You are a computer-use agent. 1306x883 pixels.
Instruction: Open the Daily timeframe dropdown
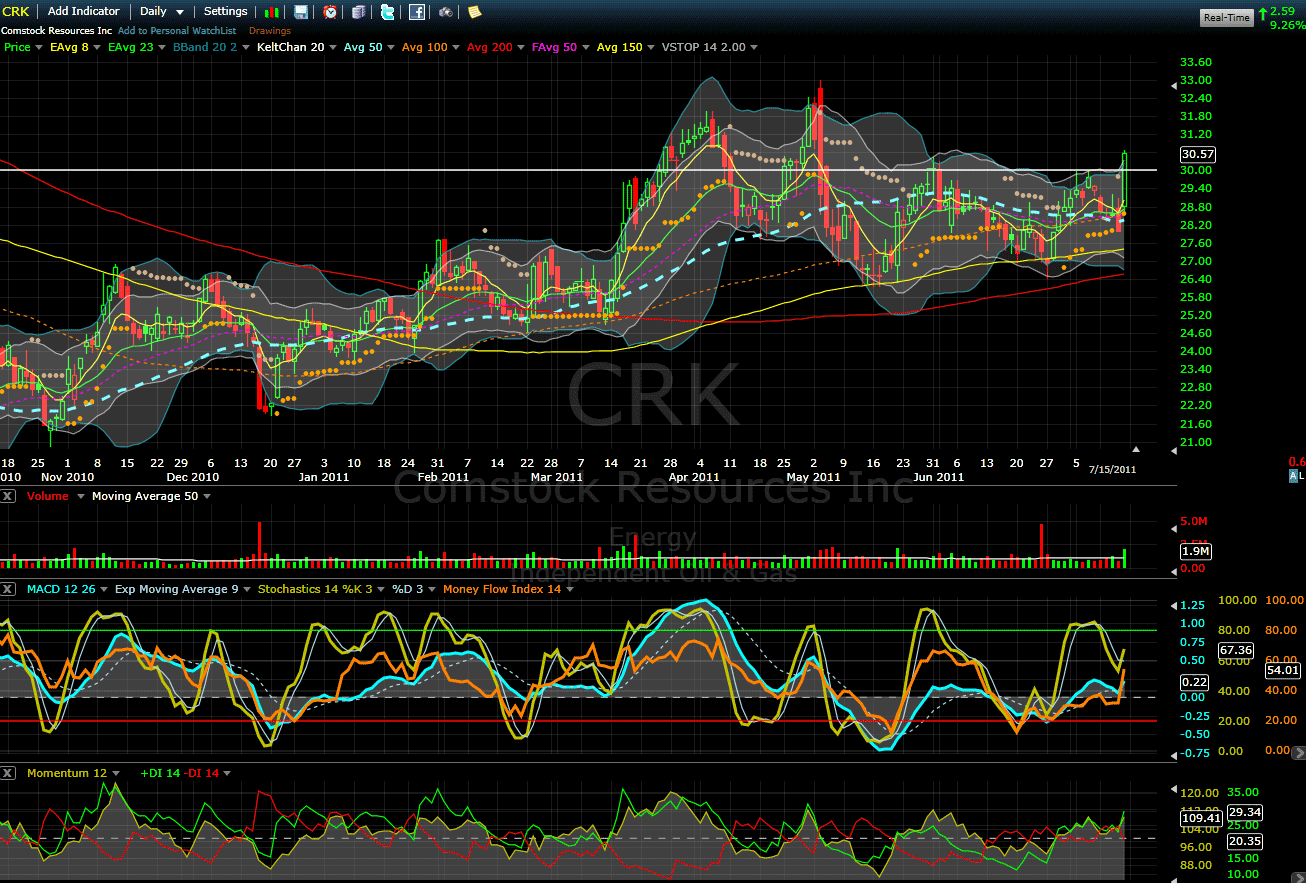161,12
